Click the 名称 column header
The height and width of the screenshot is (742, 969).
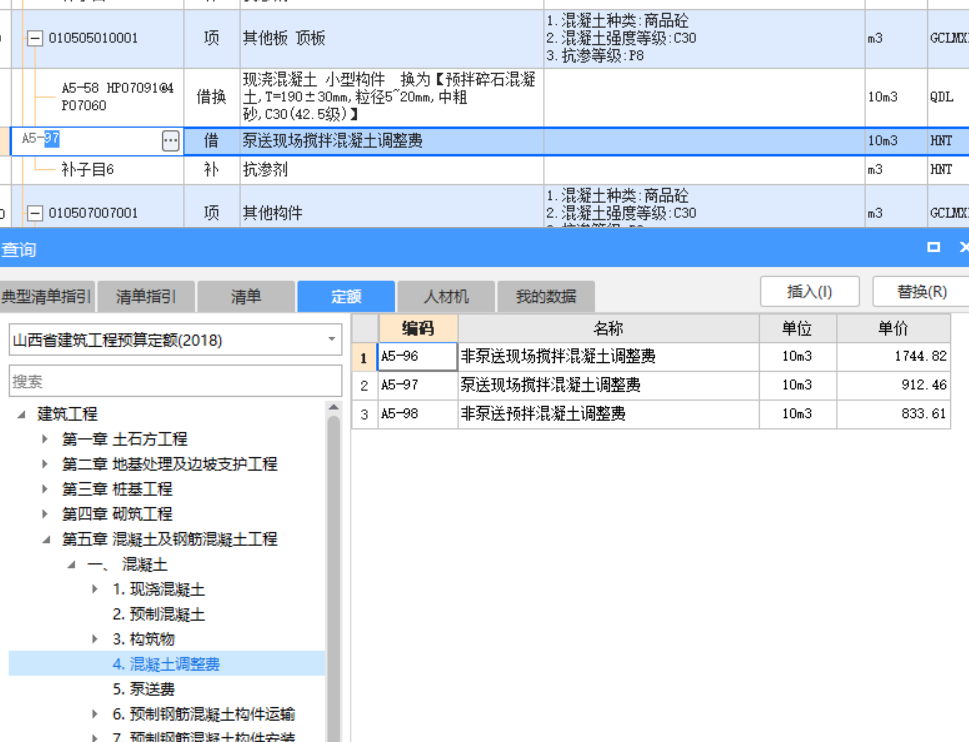point(609,328)
